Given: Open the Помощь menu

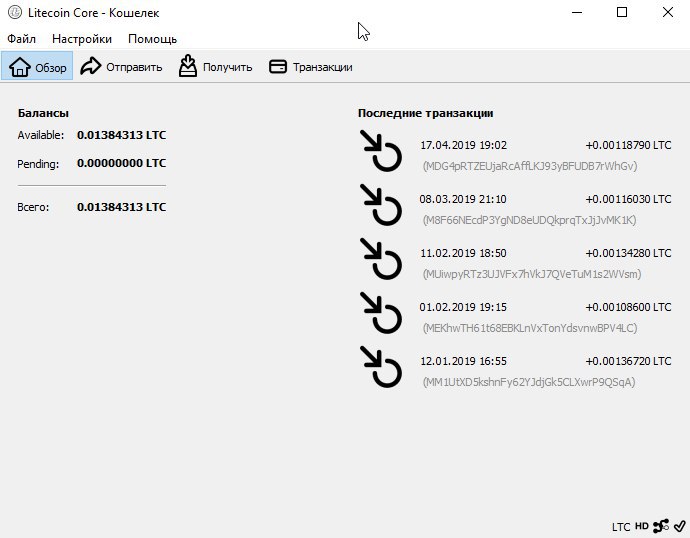Looking at the screenshot, I should point(152,39).
